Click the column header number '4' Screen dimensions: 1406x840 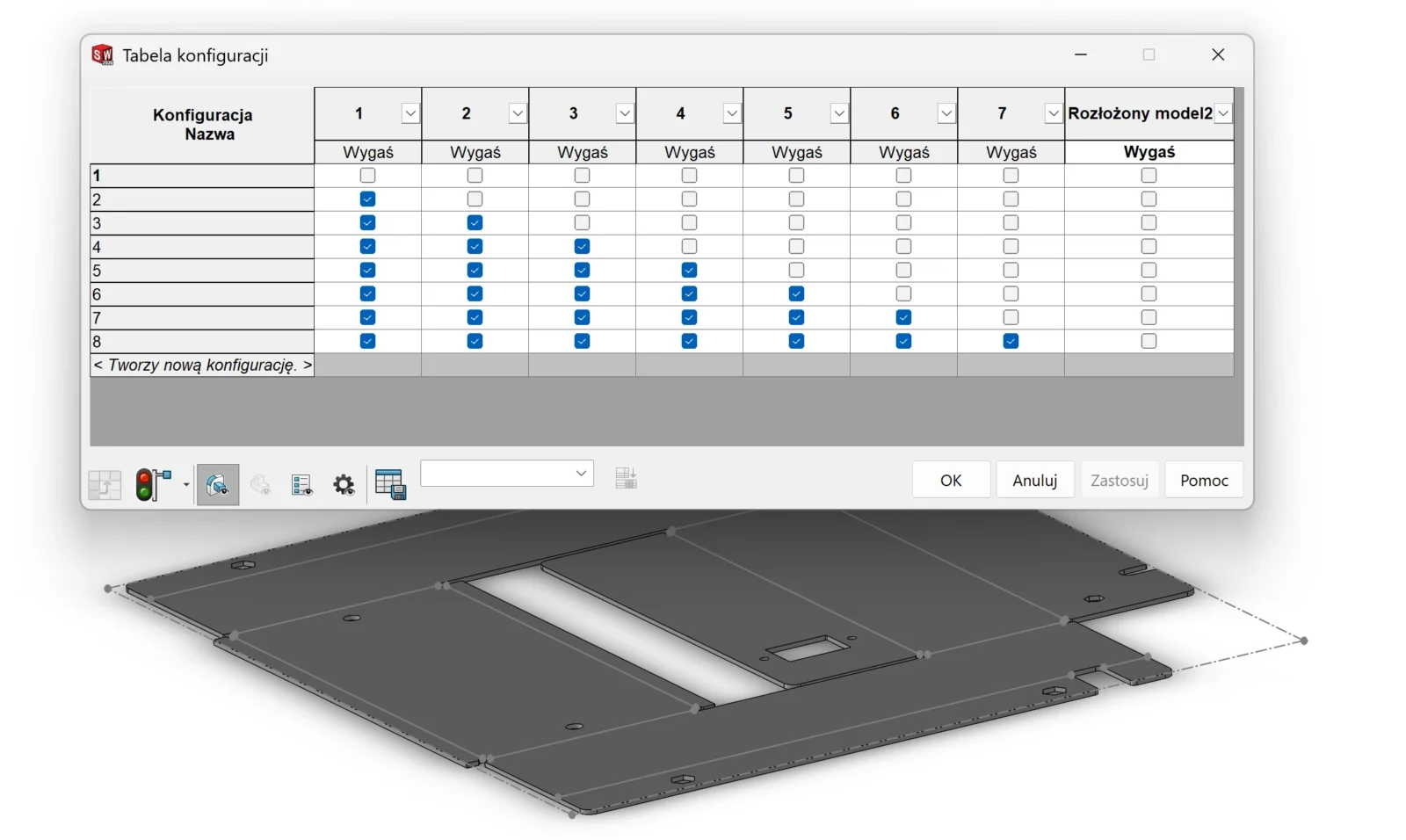pyautogui.click(x=680, y=113)
